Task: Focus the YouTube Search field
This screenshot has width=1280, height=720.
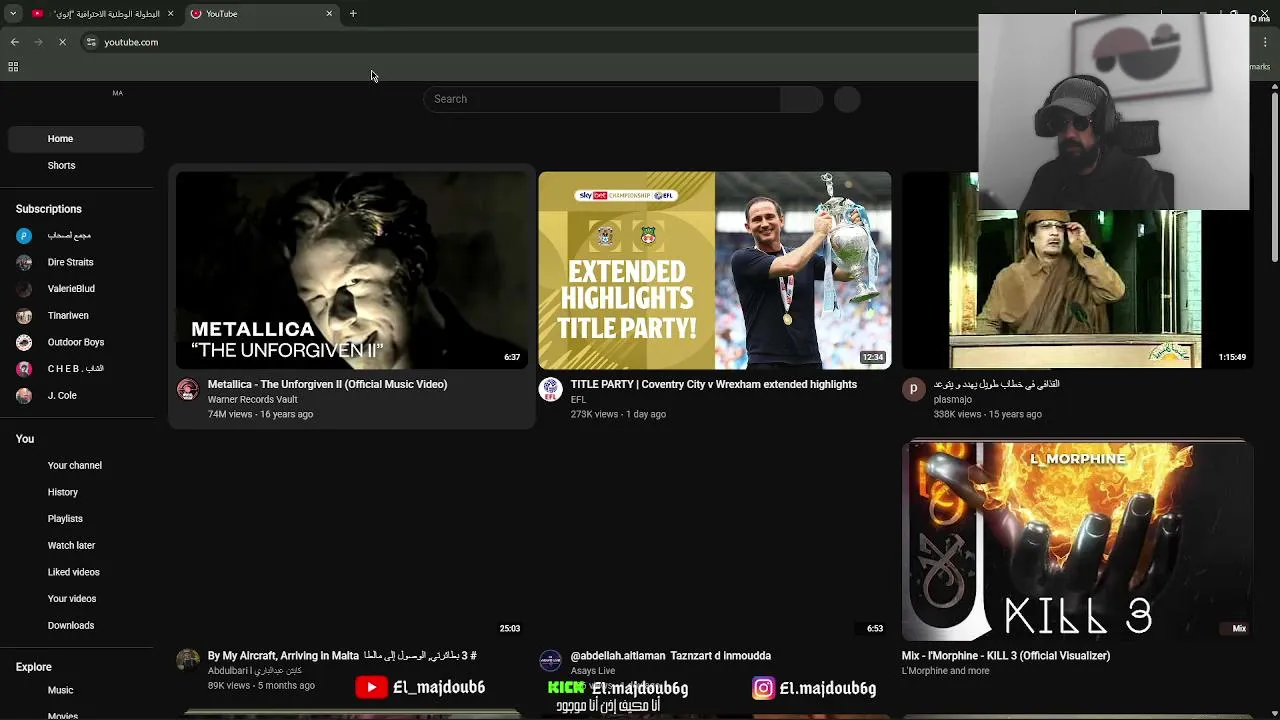Action: click(x=602, y=99)
